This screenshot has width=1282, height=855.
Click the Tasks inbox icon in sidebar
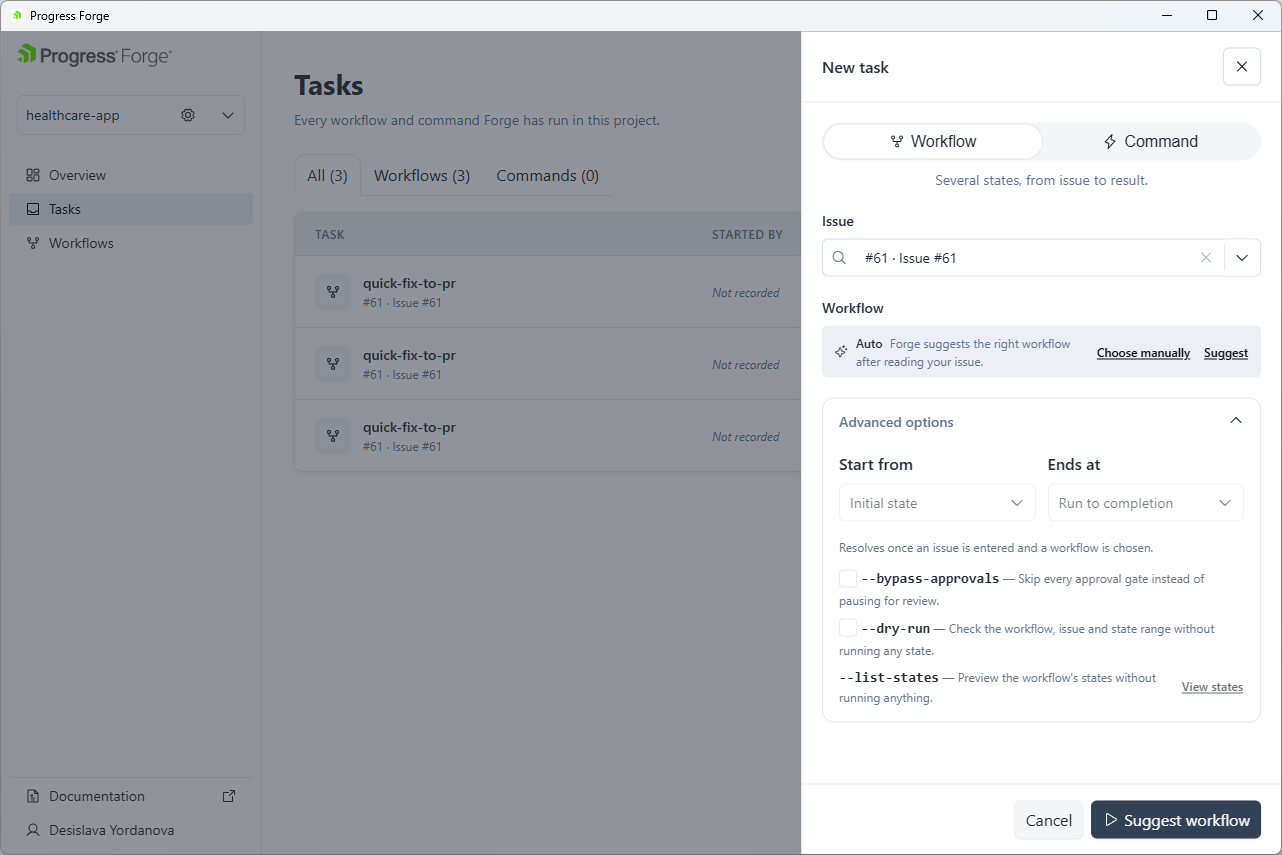tap(33, 209)
